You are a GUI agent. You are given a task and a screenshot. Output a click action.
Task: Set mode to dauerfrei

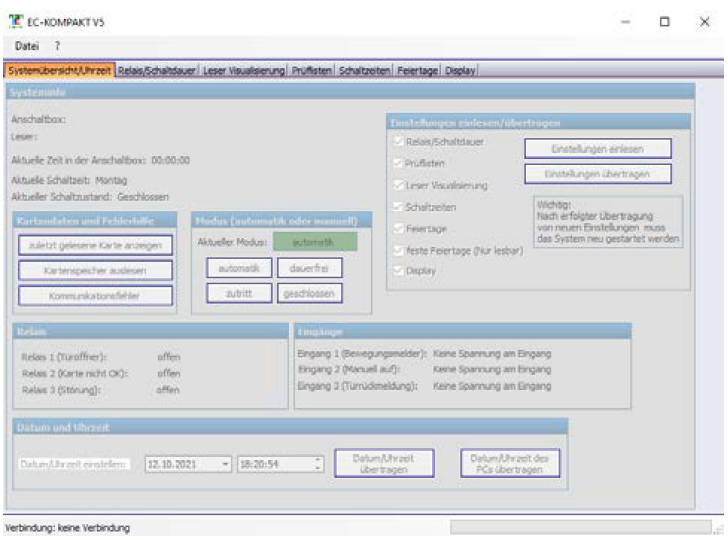pos(310,268)
